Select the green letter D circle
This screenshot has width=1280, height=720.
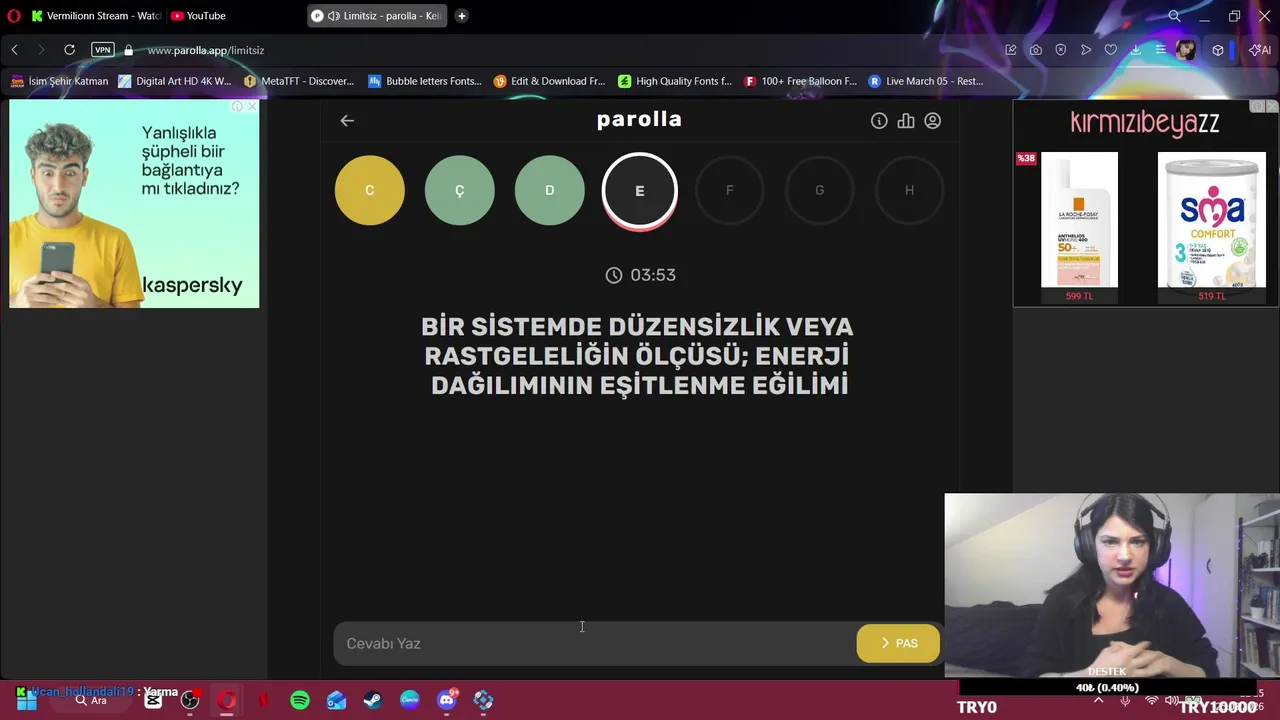click(x=550, y=190)
